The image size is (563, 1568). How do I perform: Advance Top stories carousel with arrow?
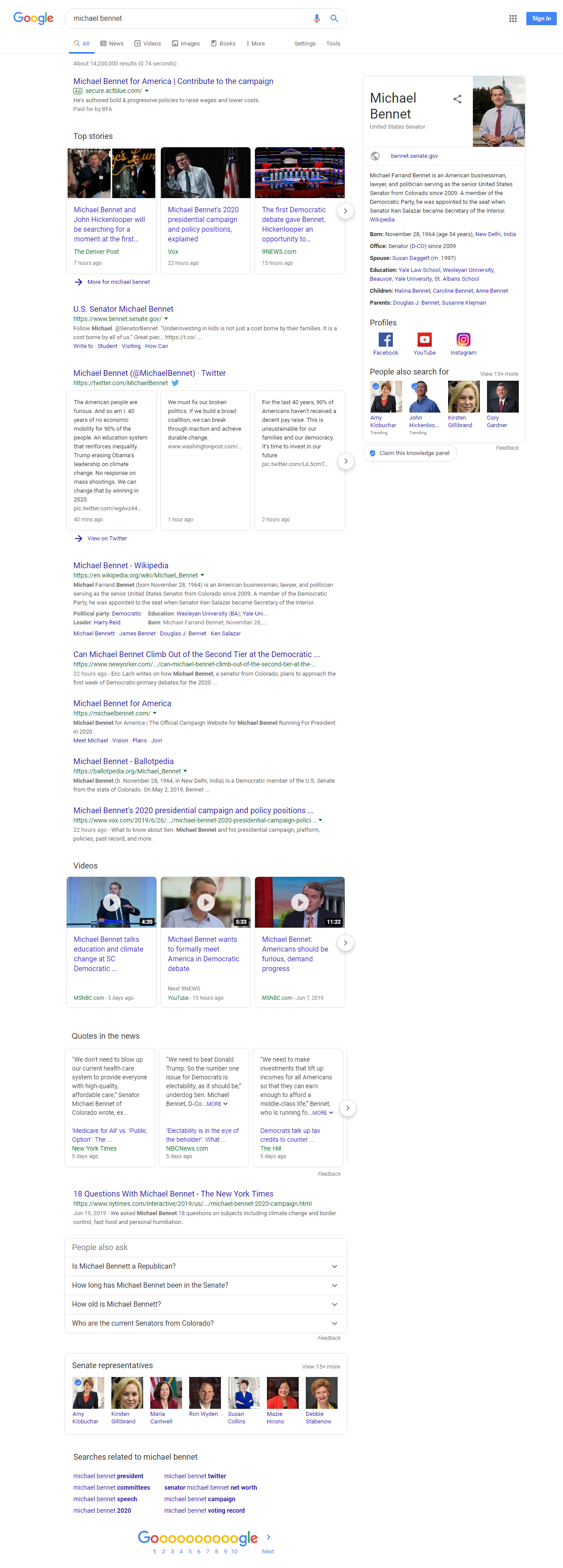click(345, 210)
